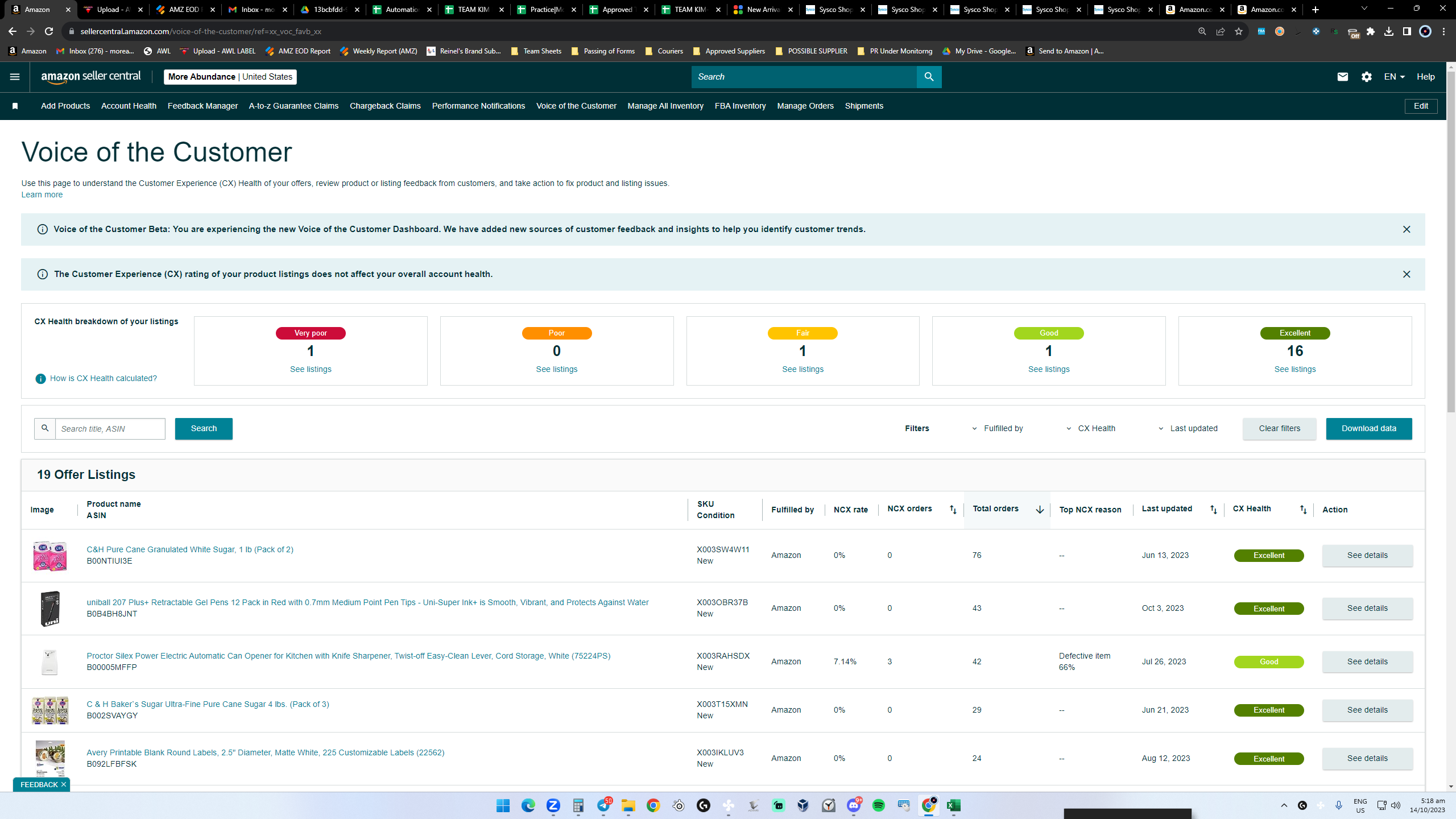The height and width of the screenshot is (819, 1456).
Task: Click the Edit button in navigation bar
Action: tap(1421, 106)
